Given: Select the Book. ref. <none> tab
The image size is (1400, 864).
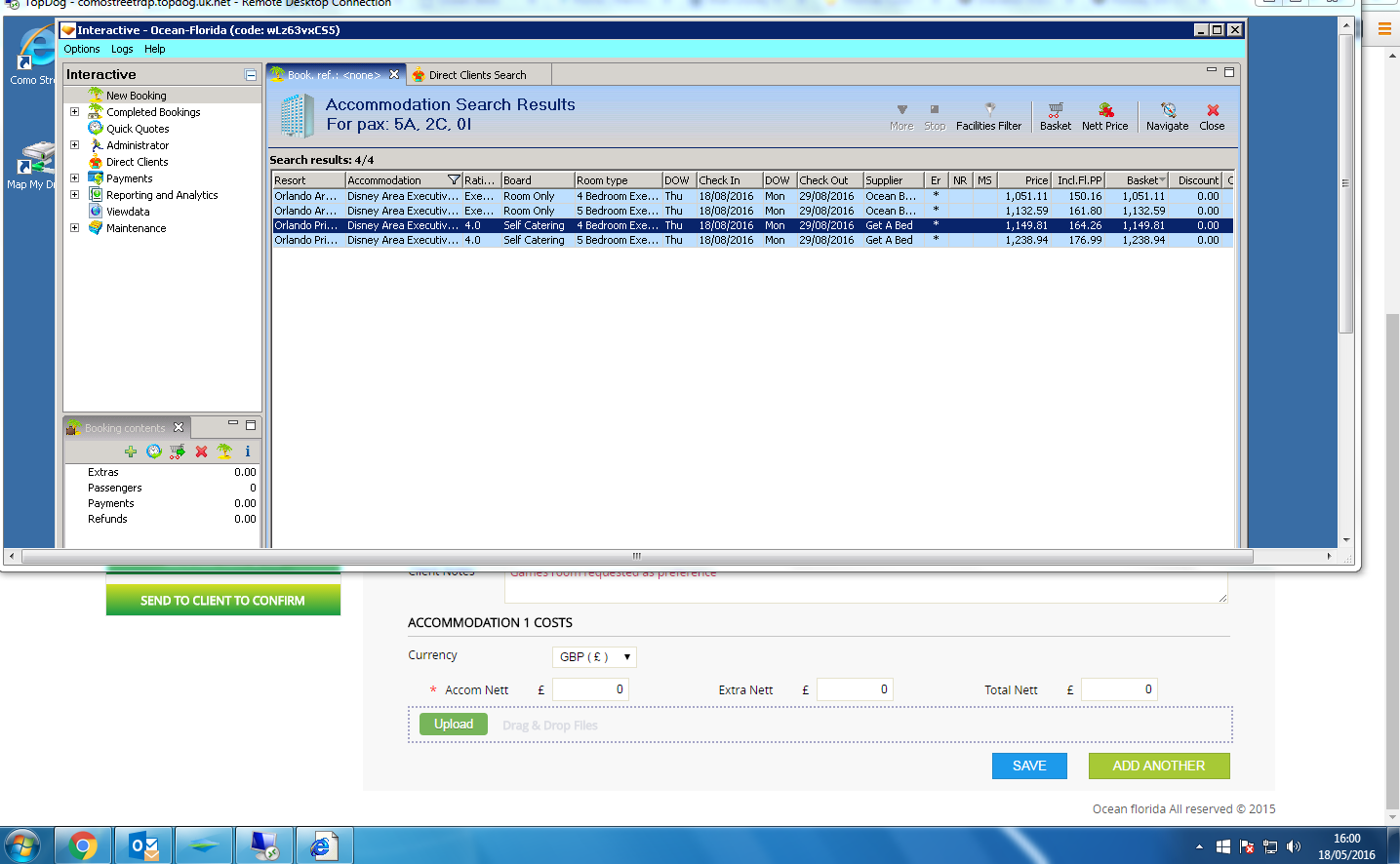Looking at the screenshot, I should [x=334, y=75].
